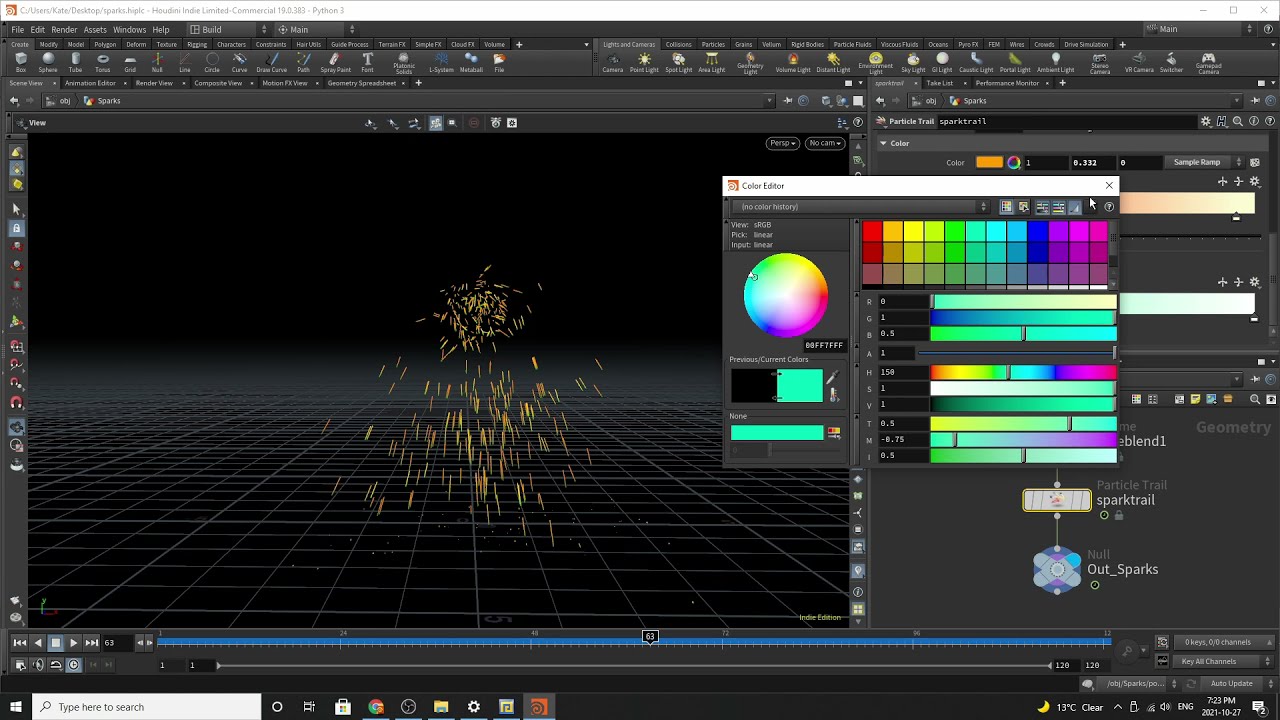1280x720 pixels.
Task: Click Windows taskbar search box
Action: pyautogui.click(x=148, y=707)
